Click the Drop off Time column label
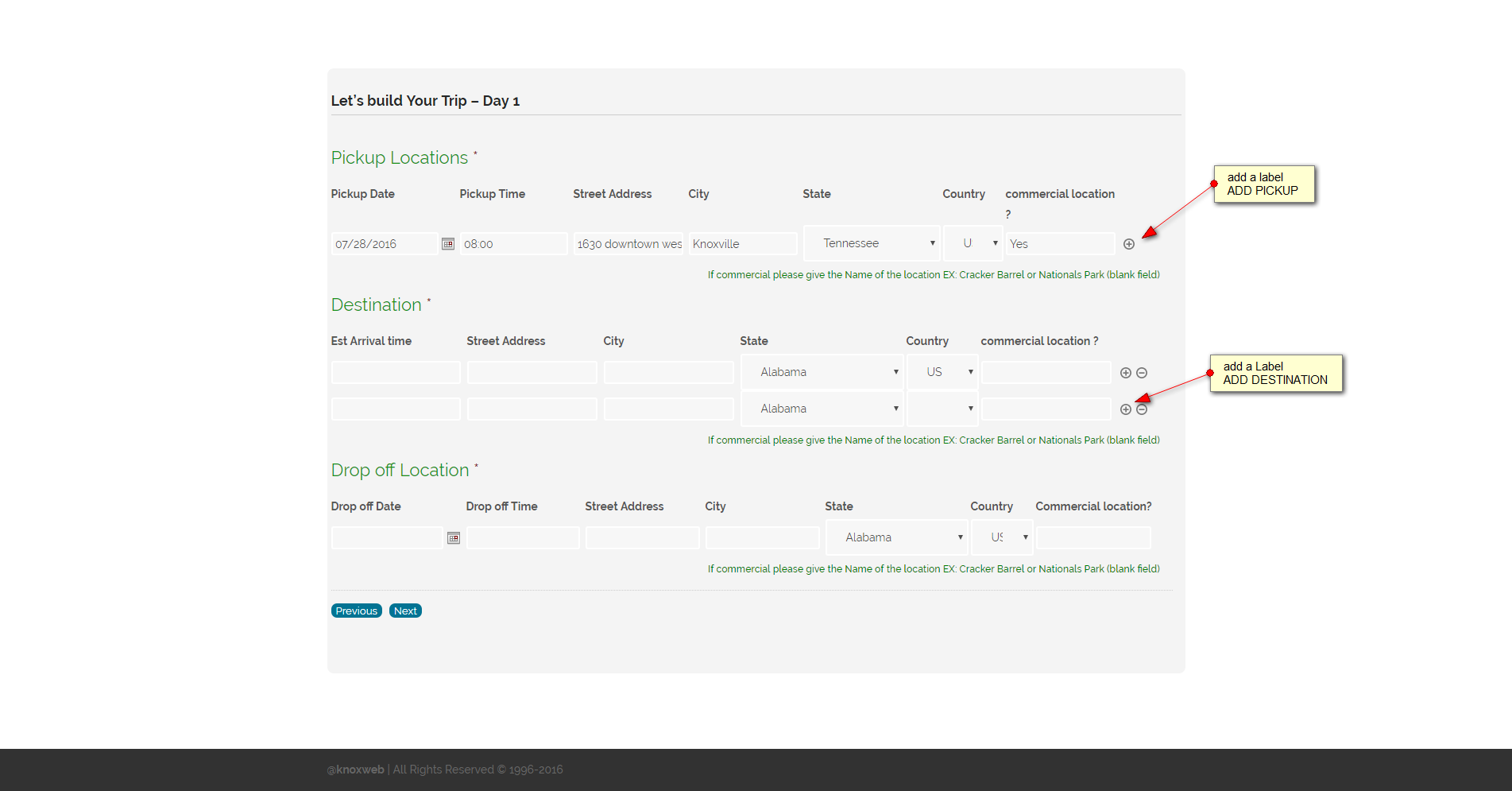The image size is (1512, 791). pos(502,506)
